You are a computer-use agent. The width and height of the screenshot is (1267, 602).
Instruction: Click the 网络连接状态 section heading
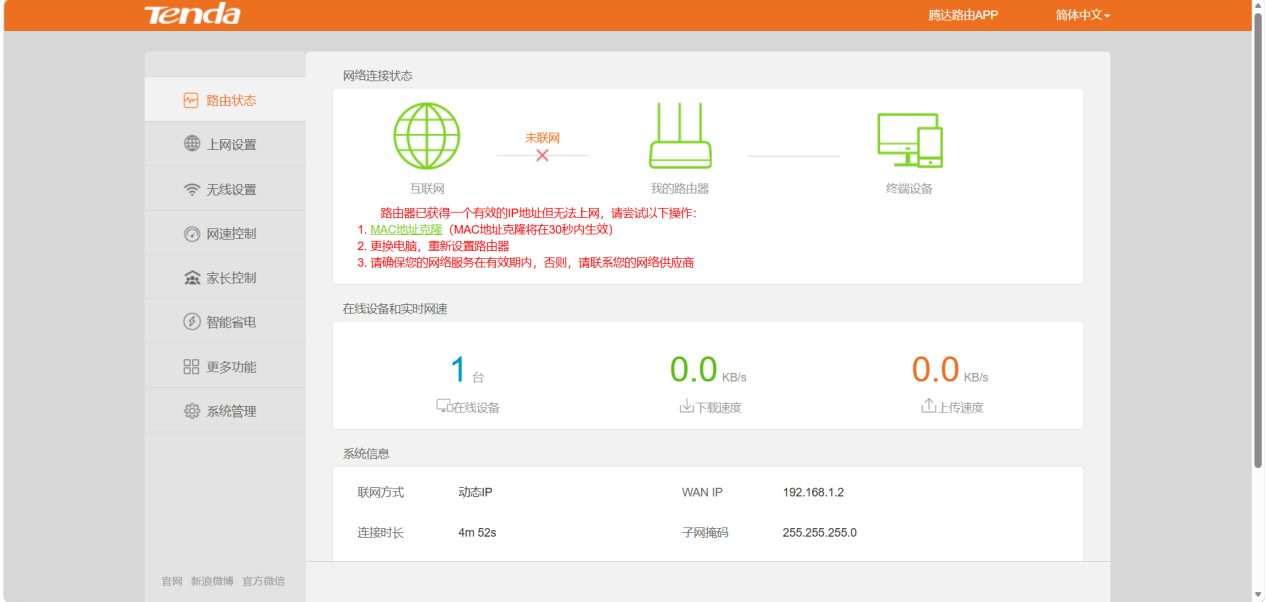click(x=378, y=76)
